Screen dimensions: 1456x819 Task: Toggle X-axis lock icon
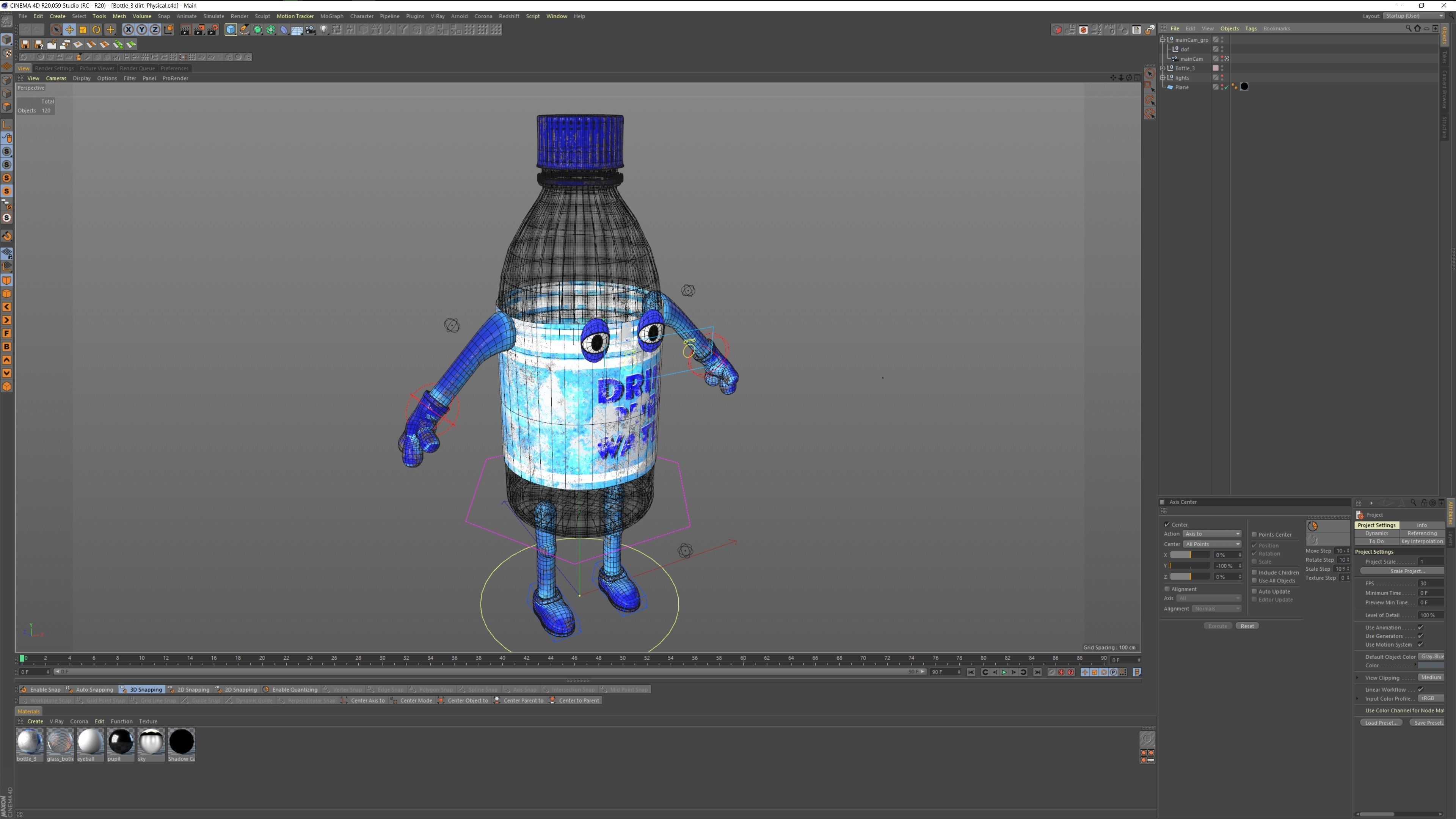(x=128, y=30)
